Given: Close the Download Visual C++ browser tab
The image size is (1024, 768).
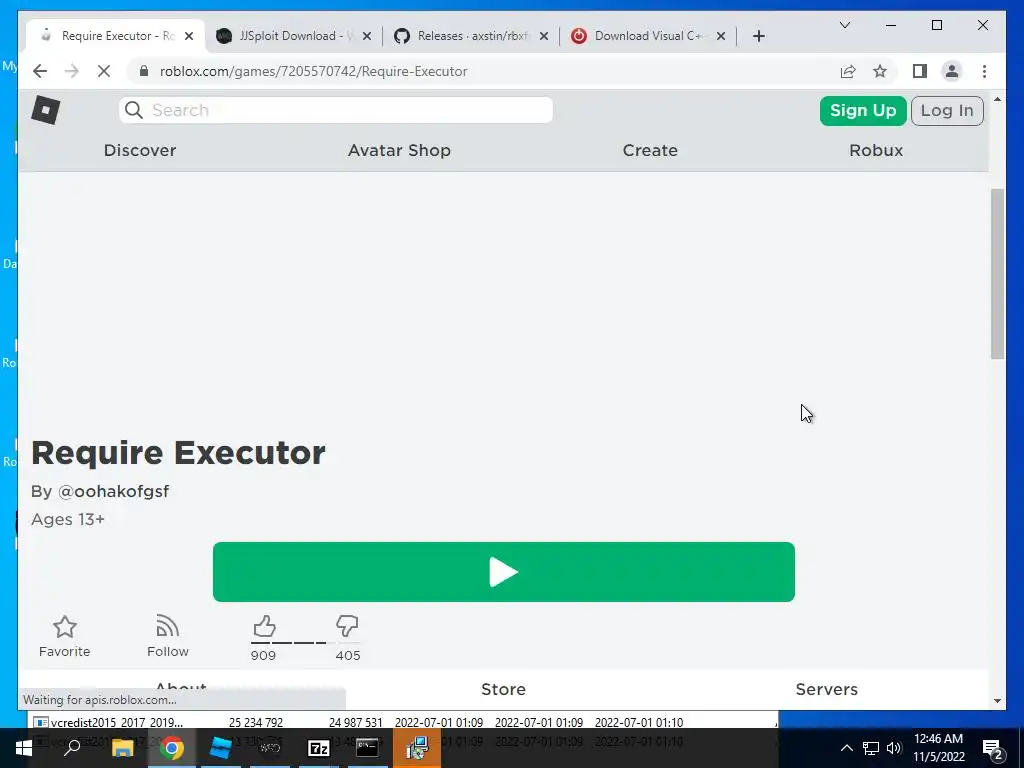Looking at the screenshot, I should (721, 36).
